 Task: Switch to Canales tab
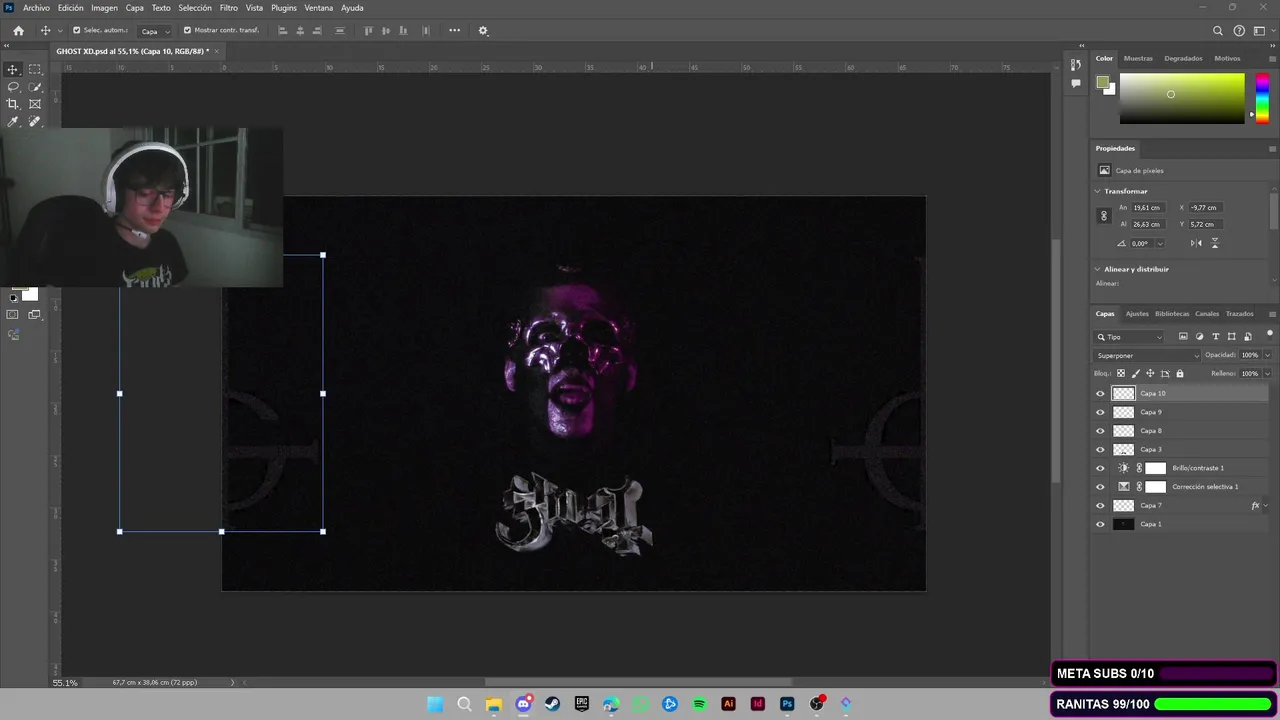pyautogui.click(x=1207, y=314)
